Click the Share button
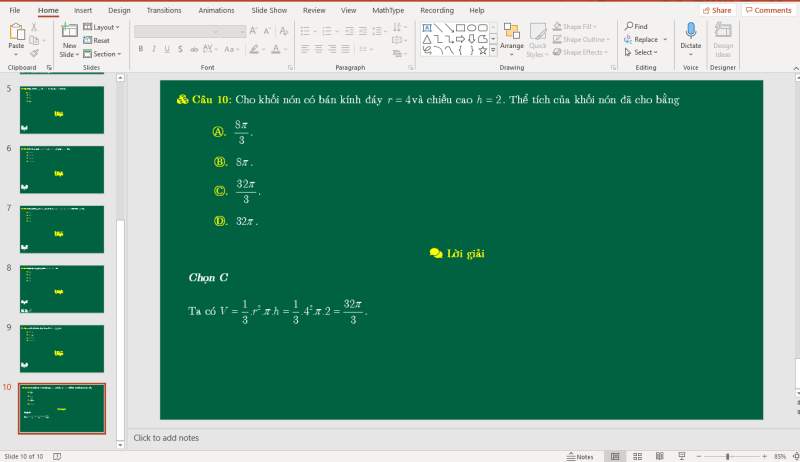Viewport: 800px width, 462px height. coord(717,10)
